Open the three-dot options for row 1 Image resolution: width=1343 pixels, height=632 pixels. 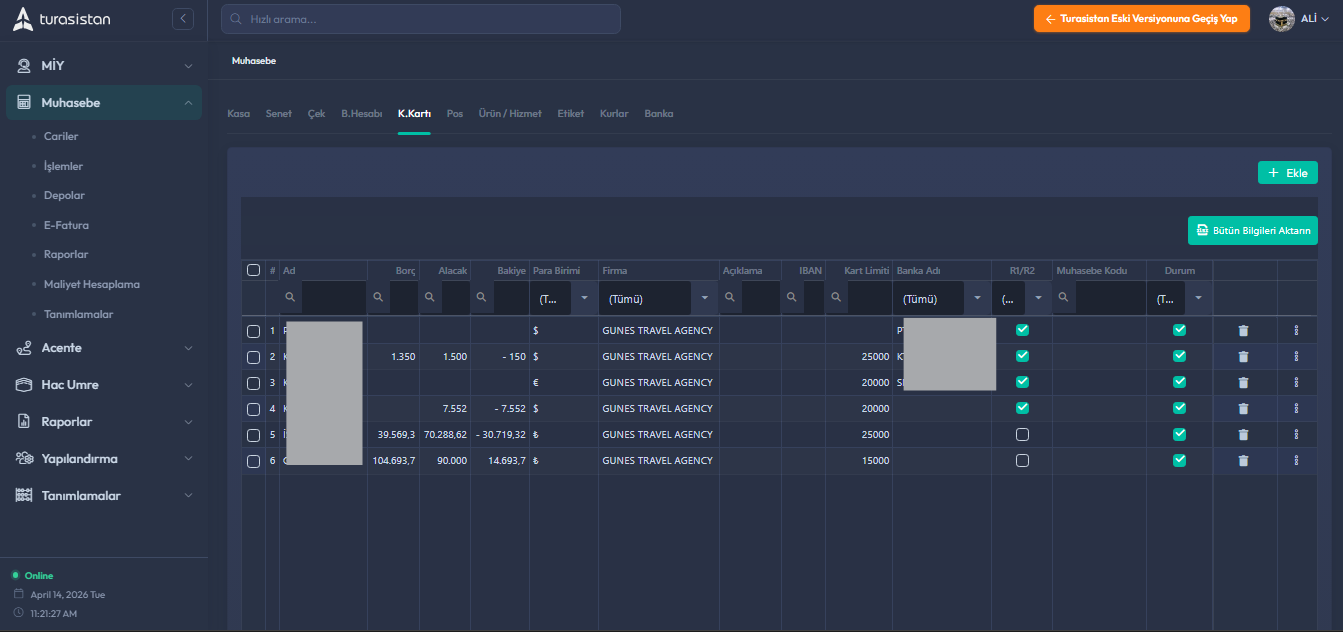(1296, 330)
